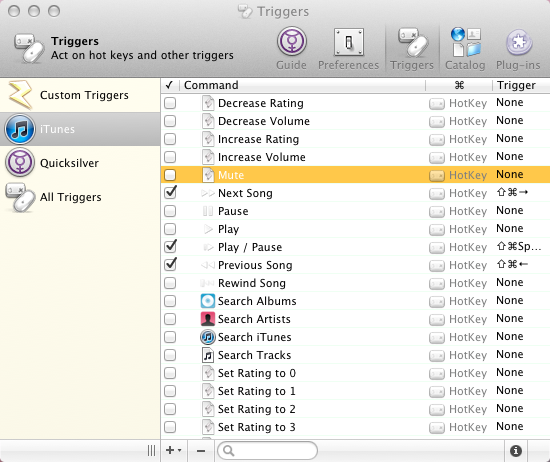Select All Triggers in sidebar
The width and height of the screenshot is (550, 462).
(x=80, y=197)
